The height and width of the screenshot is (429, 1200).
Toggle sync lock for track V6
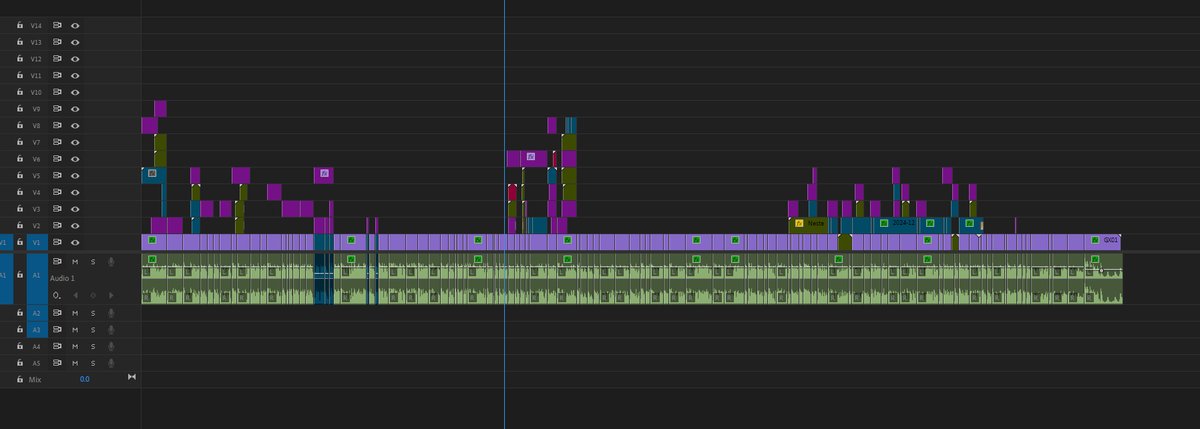pyautogui.click(x=57, y=159)
